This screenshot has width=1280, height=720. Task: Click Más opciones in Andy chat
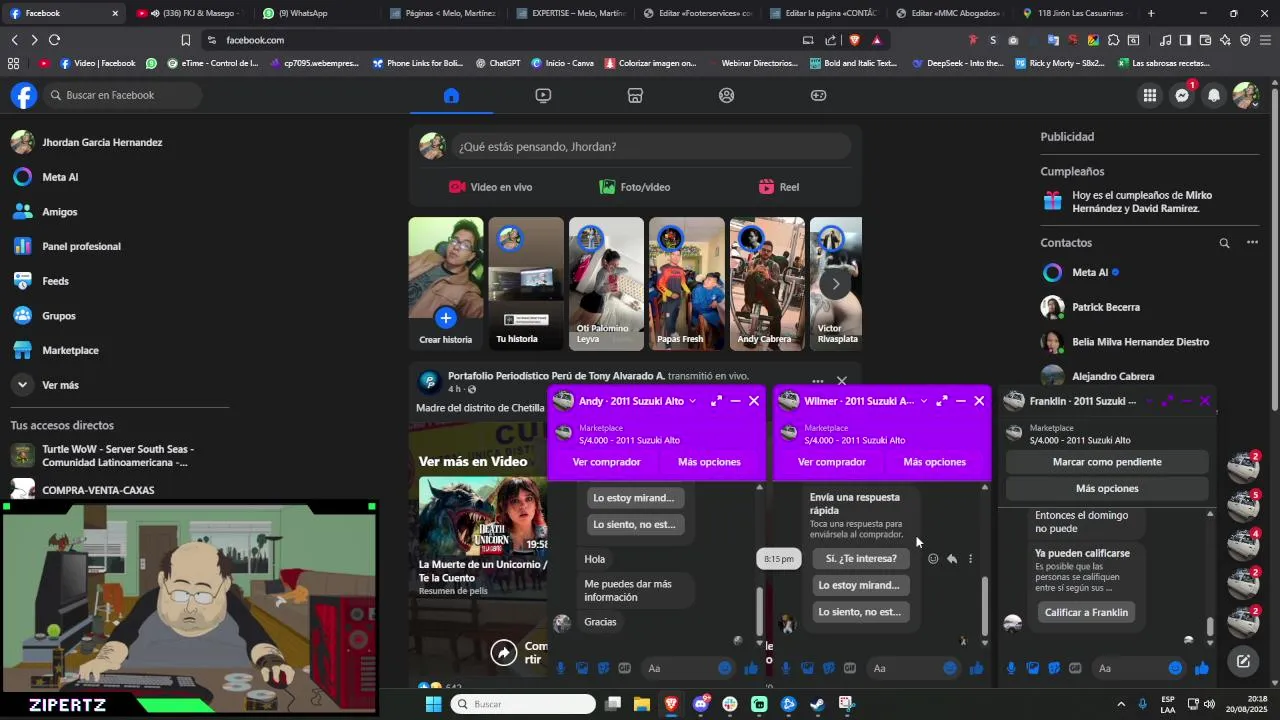click(709, 462)
